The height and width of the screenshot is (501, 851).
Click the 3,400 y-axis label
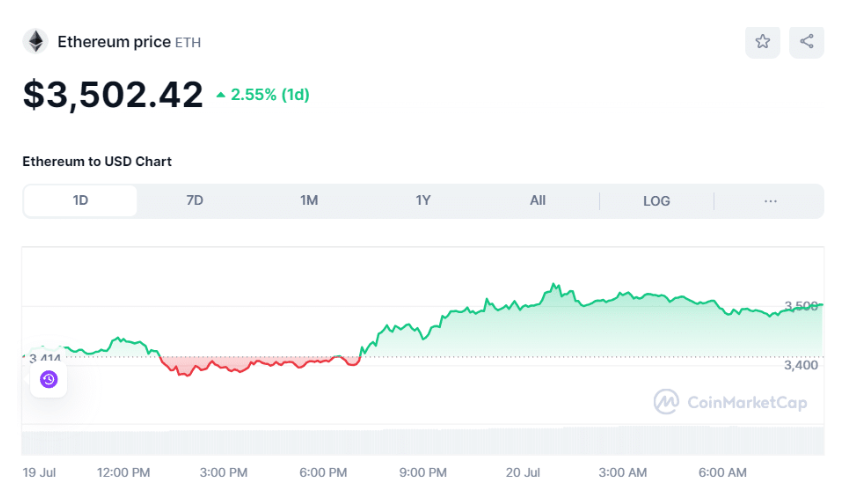pyautogui.click(x=801, y=365)
